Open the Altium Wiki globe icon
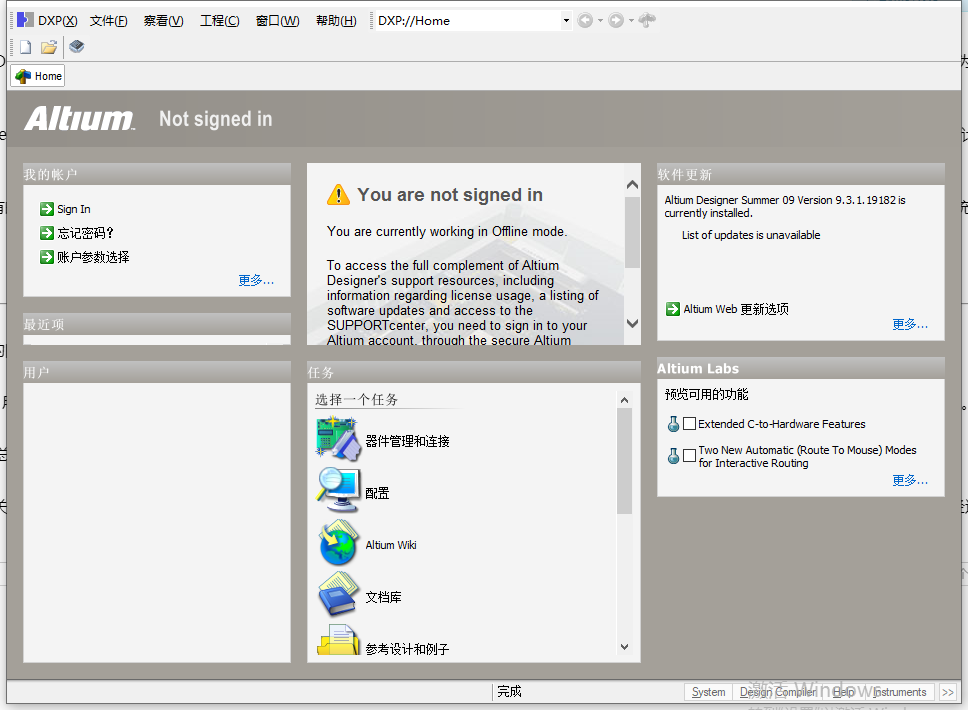This screenshot has height=710, width=968. click(x=337, y=544)
